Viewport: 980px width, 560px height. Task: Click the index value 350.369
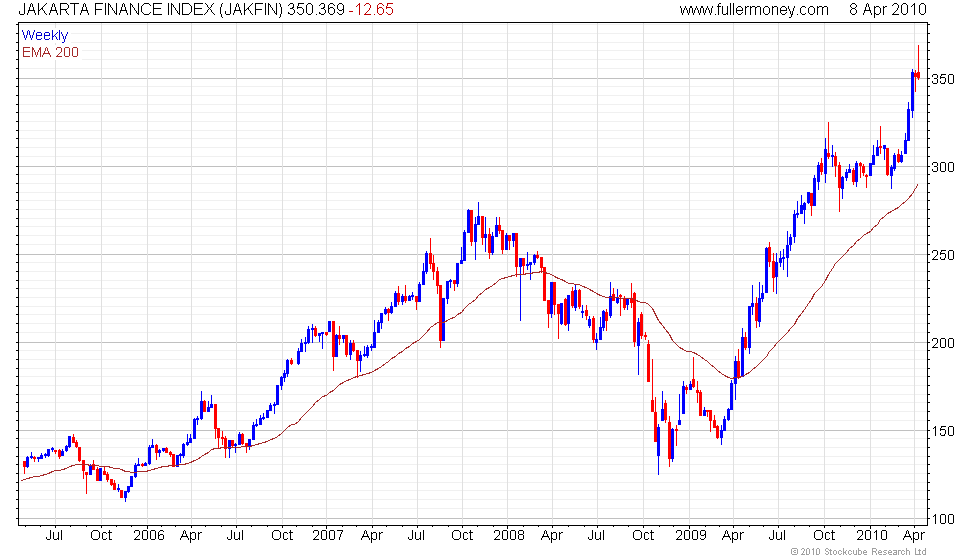coord(316,9)
